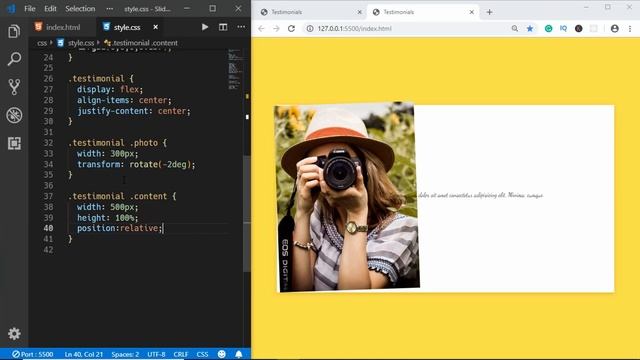
Task: Open notifications bell in status bar
Action: click(239, 354)
